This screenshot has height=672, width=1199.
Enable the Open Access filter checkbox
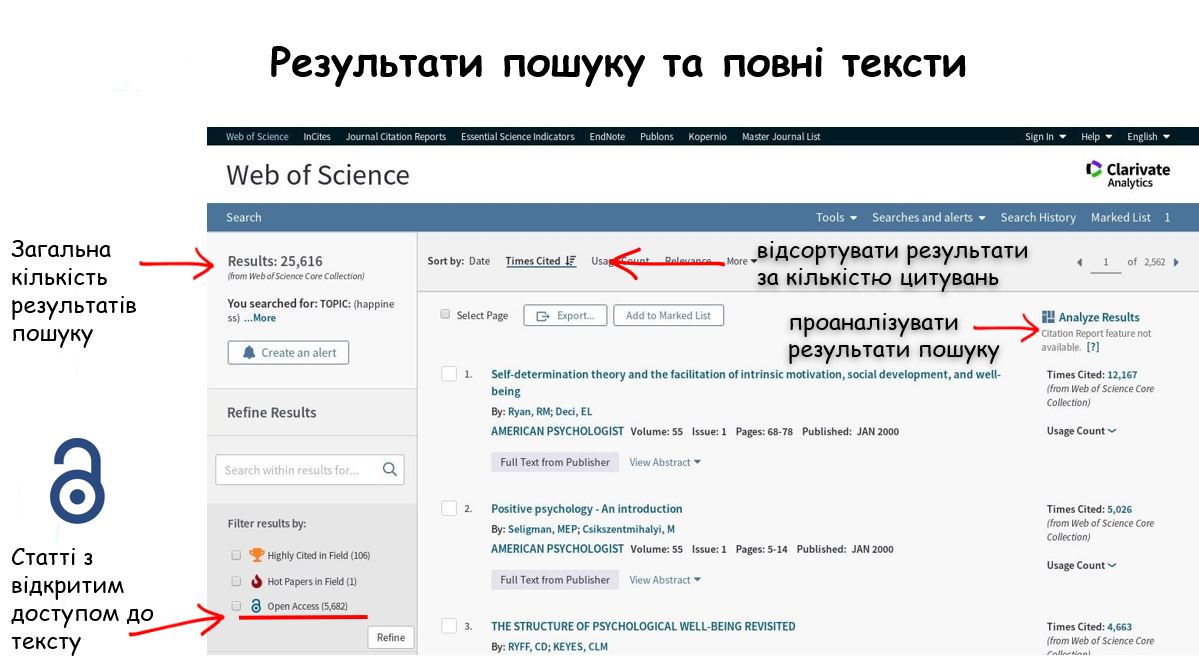point(236,605)
